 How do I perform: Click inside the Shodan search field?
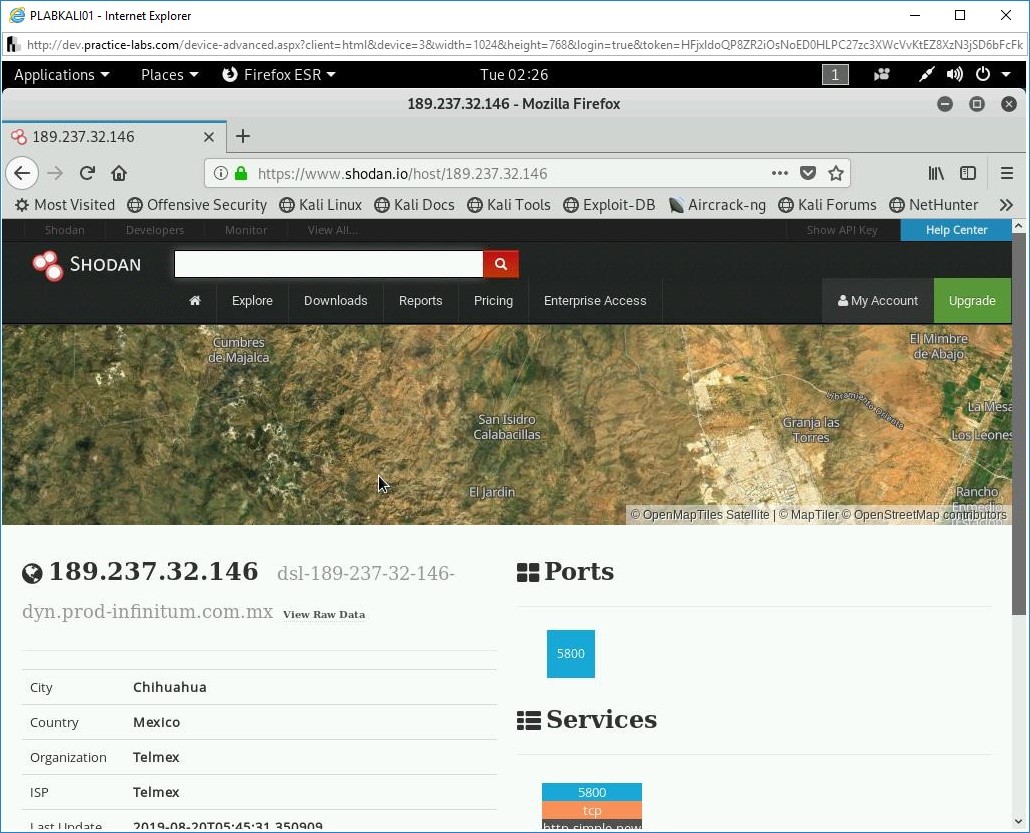[330, 264]
